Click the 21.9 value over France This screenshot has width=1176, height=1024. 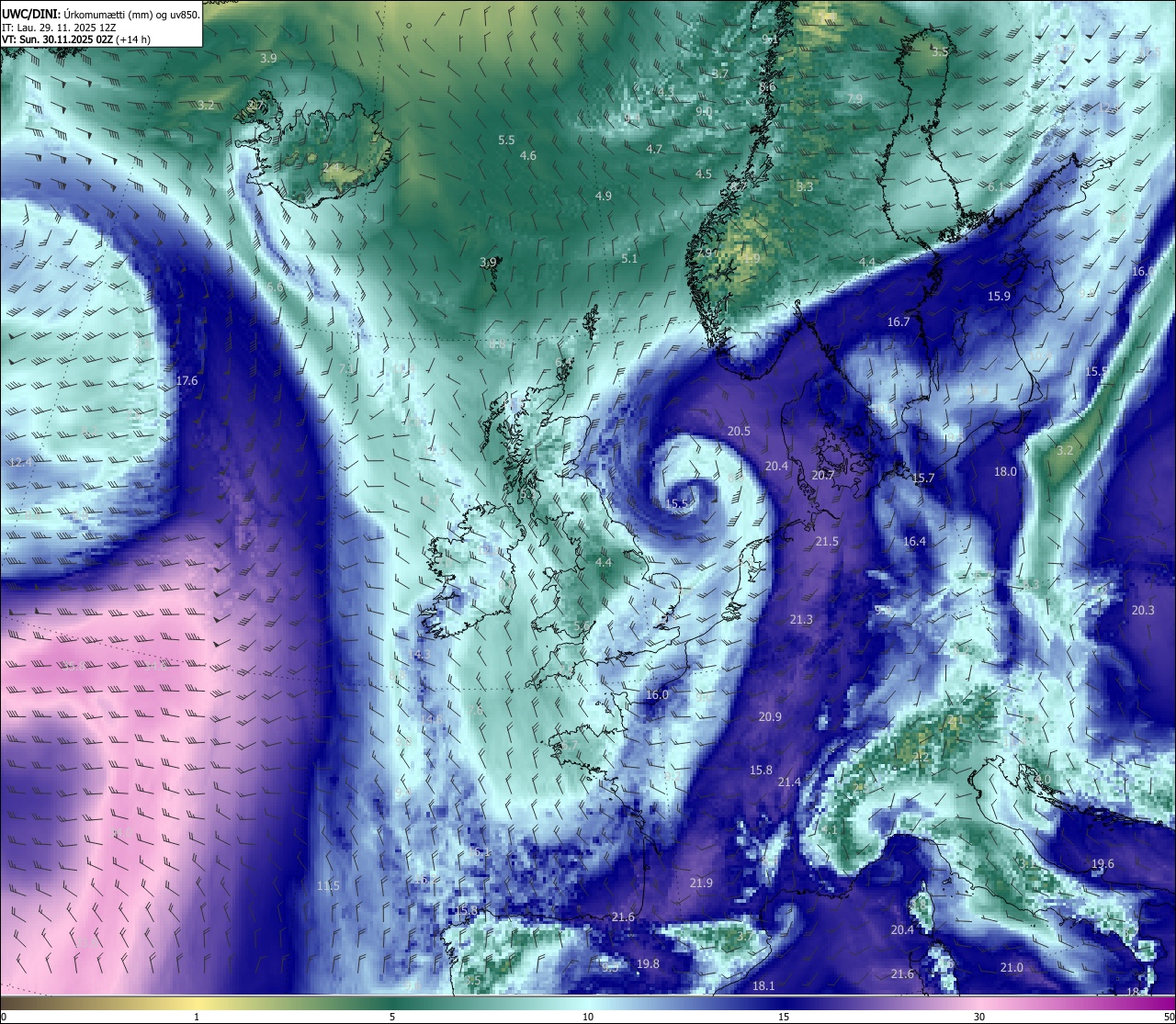(x=701, y=883)
